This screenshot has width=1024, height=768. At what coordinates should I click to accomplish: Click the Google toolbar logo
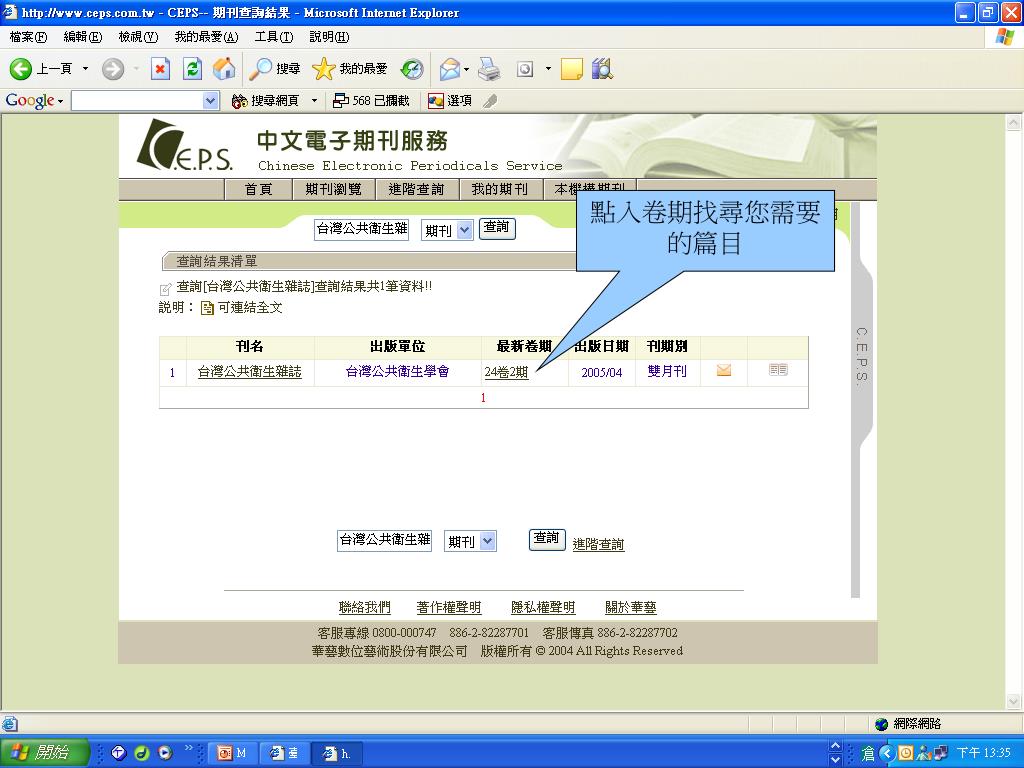(29, 101)
